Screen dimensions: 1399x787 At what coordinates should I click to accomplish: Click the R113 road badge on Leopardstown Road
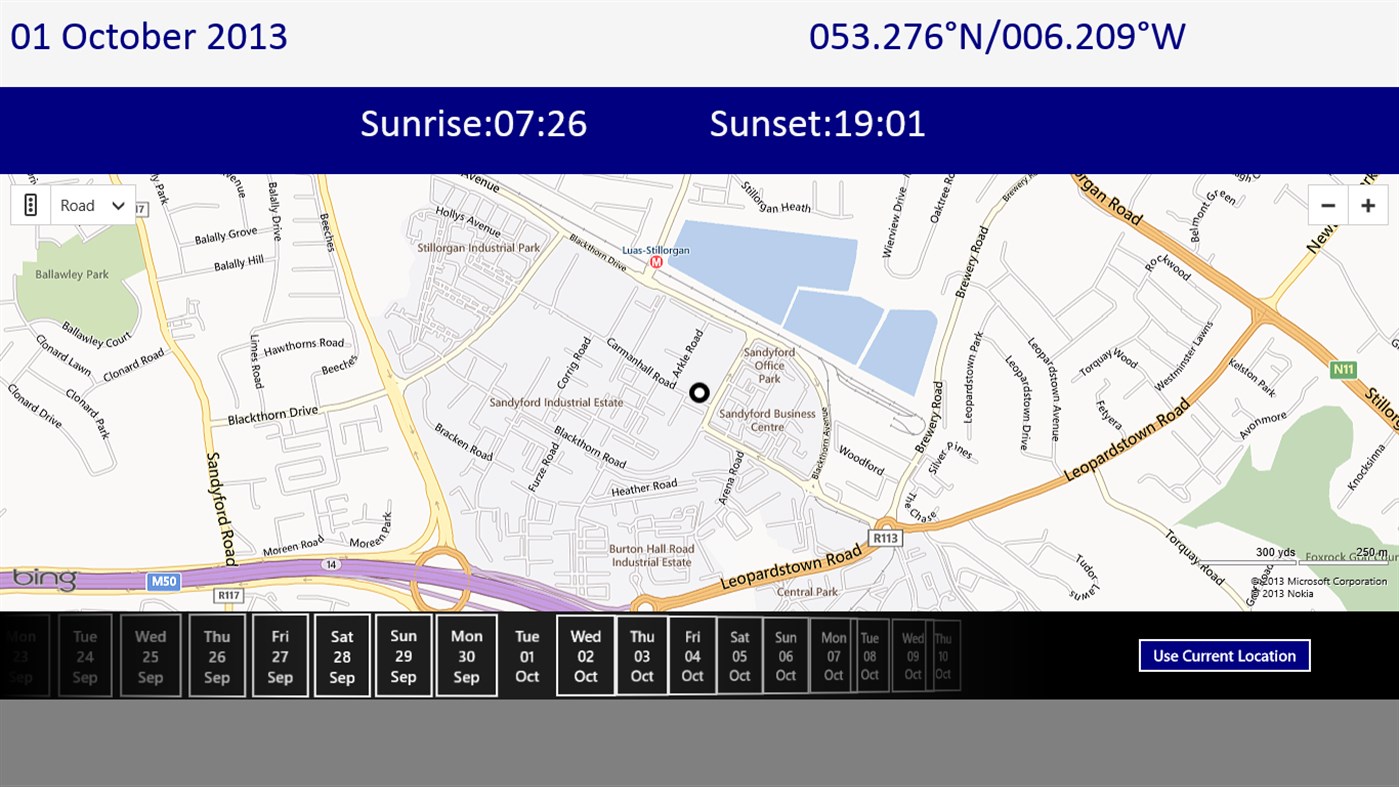point(886,536)
